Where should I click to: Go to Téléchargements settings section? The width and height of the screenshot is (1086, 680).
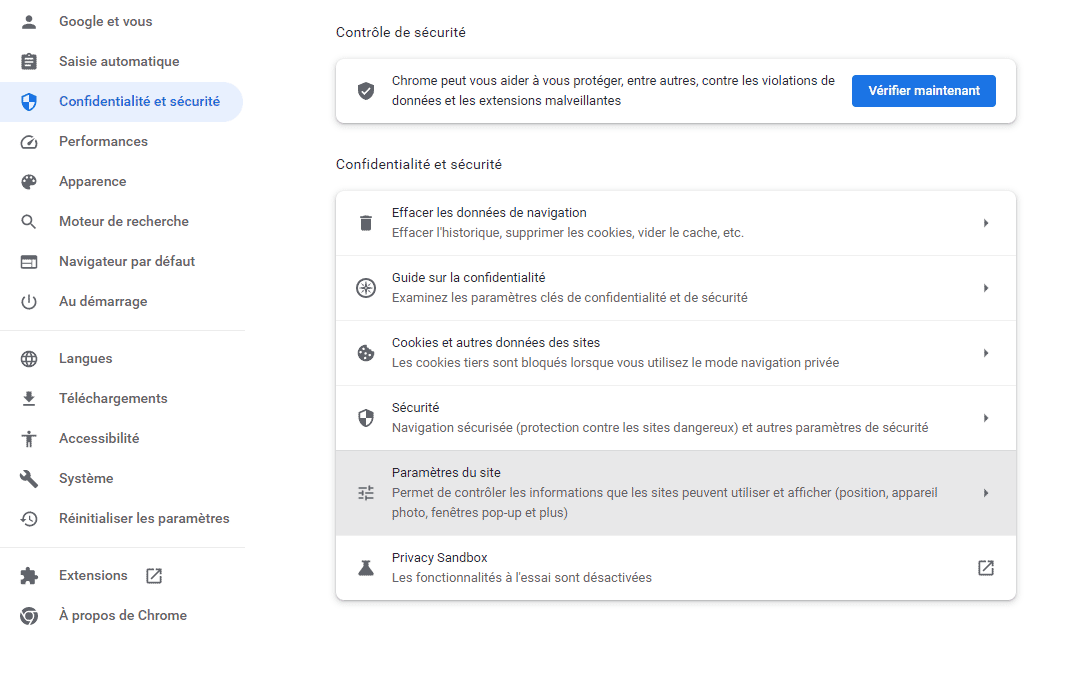113,399
